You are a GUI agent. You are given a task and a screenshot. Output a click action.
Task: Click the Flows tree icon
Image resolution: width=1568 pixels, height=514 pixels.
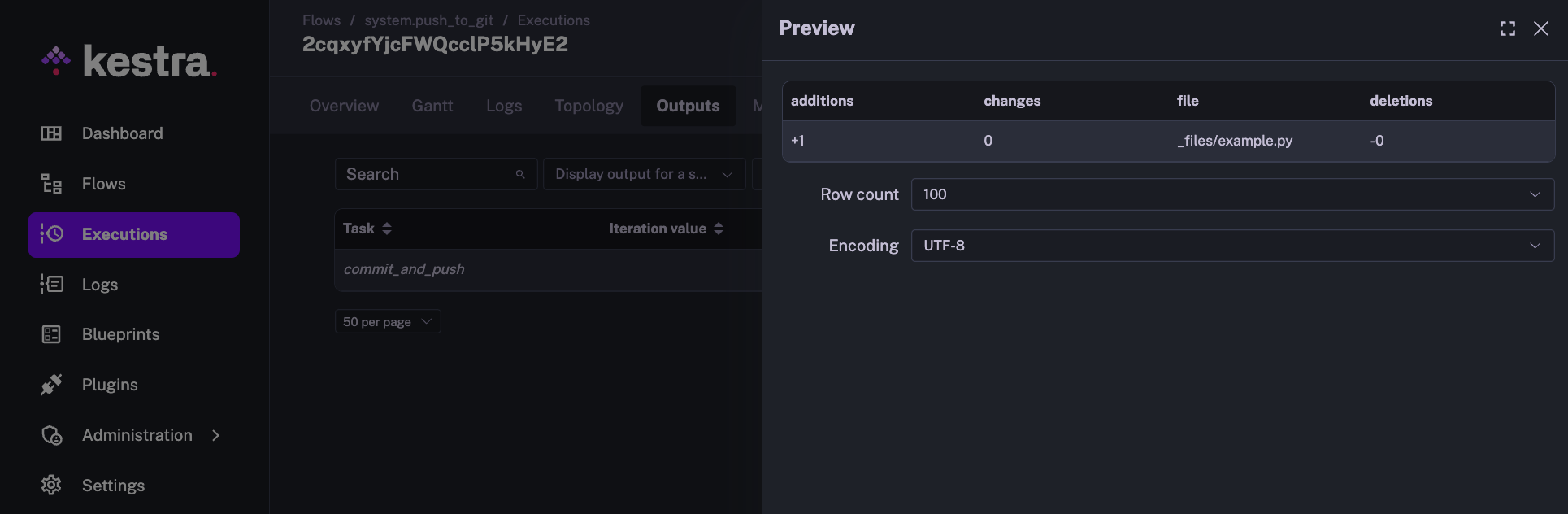coord(51,184)
